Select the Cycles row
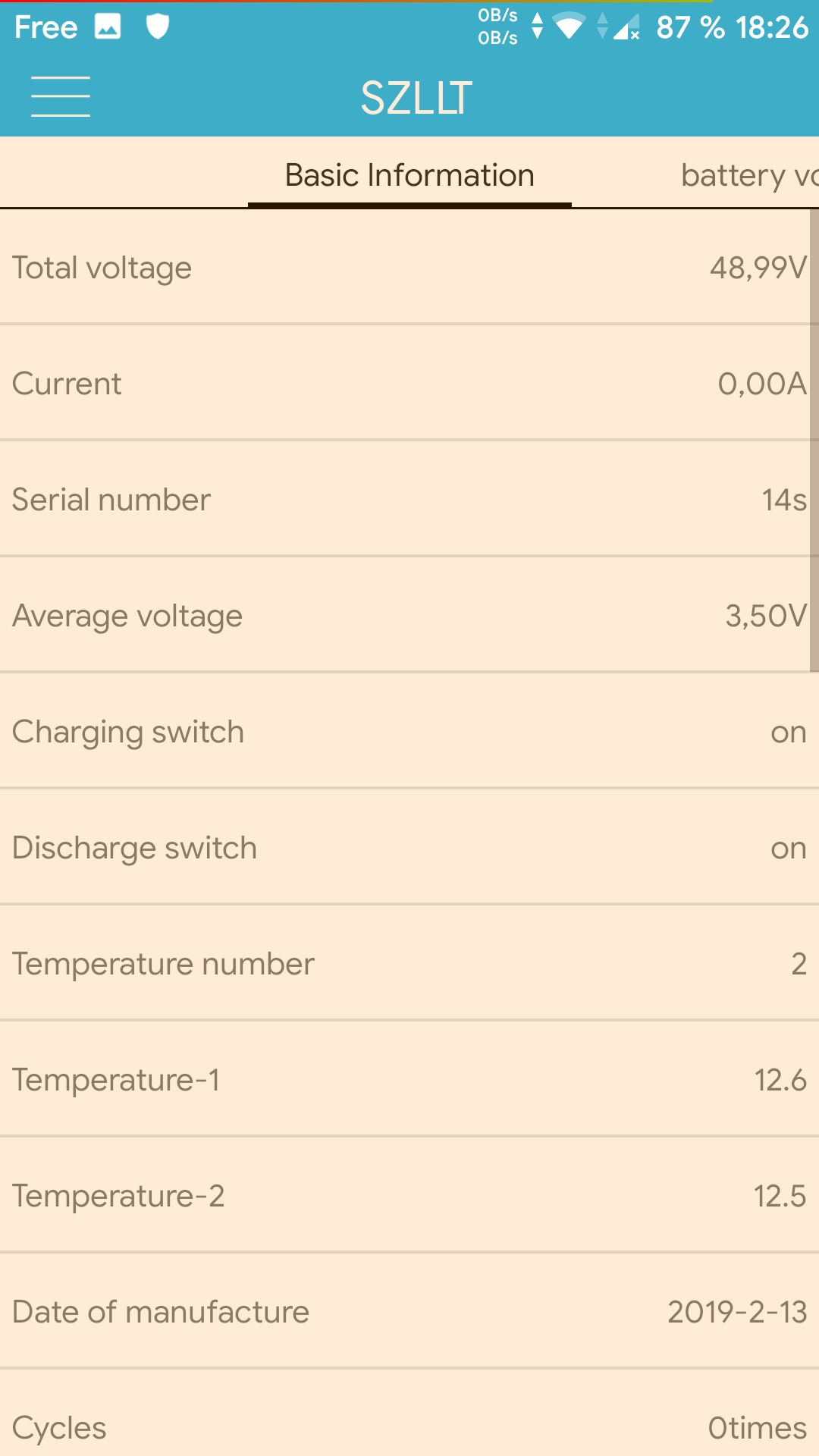Screen dimensions: 819x1456 coord(409,1414)
